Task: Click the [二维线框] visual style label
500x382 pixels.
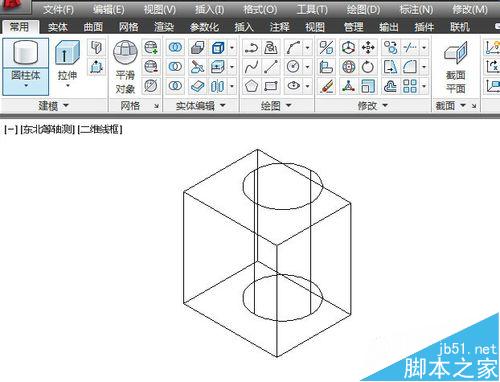Action: pos(100,129)
